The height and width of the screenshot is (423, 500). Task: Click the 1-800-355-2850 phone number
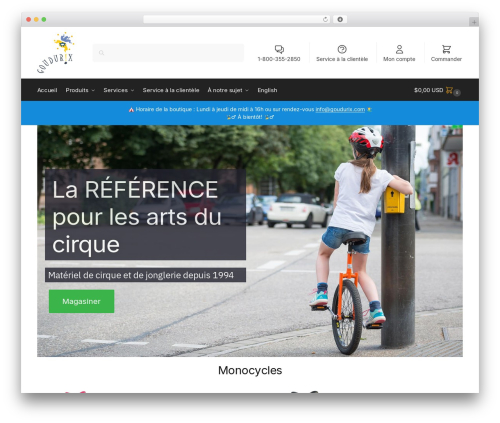click(279, 59)
